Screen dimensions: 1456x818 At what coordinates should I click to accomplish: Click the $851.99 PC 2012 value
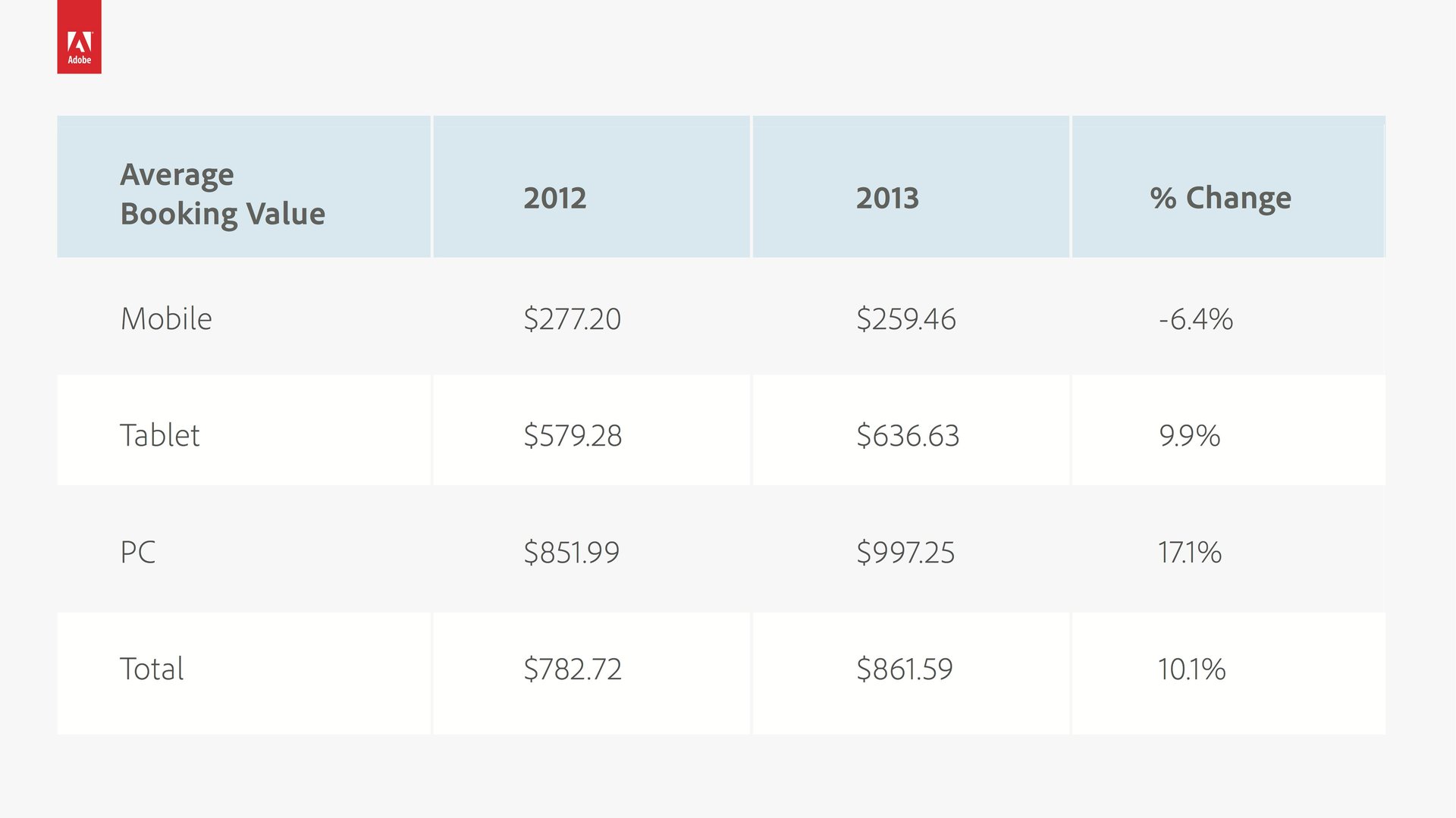tap(572, 552)
